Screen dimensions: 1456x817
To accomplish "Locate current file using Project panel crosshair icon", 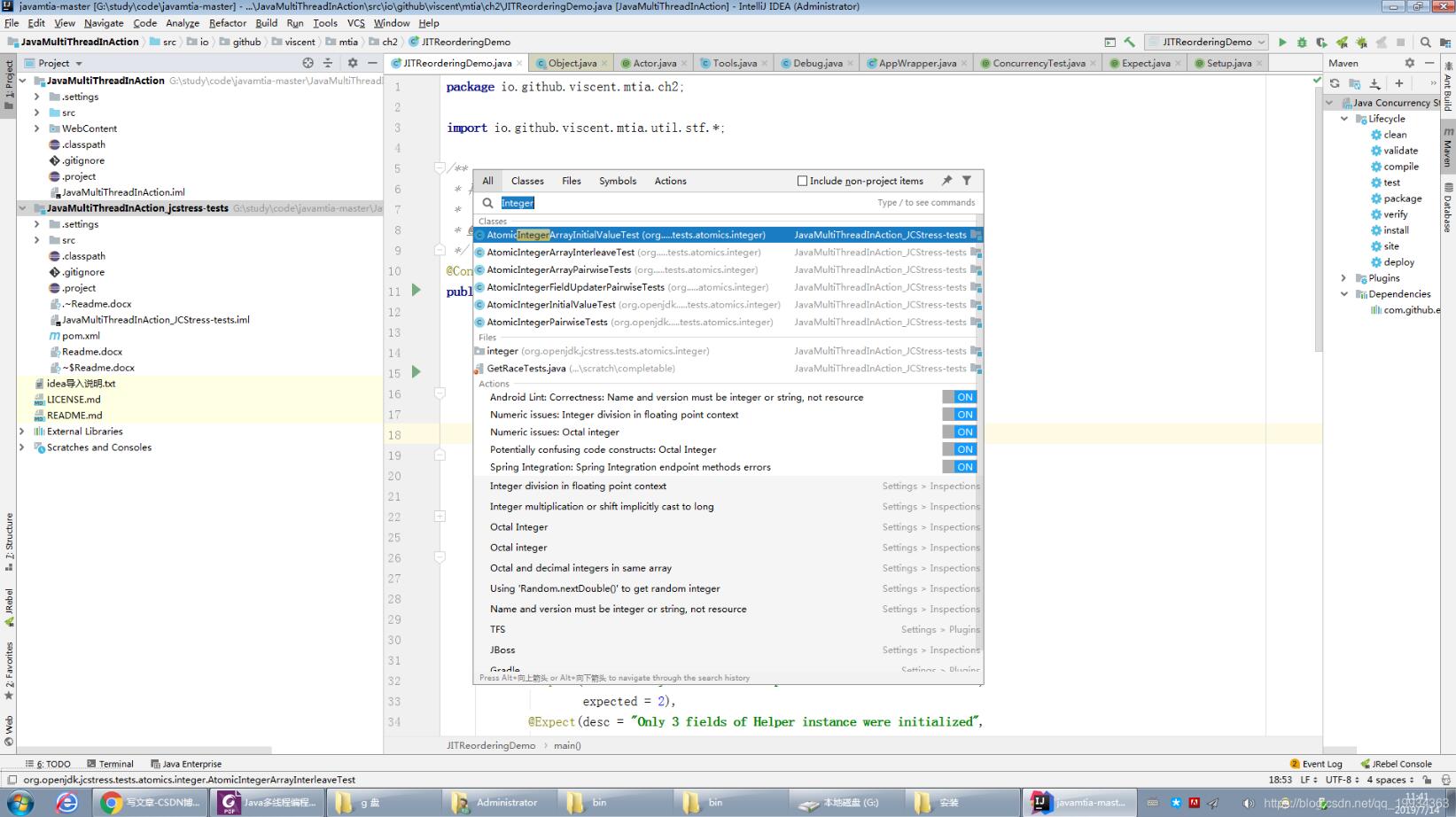I will [308, 63].
